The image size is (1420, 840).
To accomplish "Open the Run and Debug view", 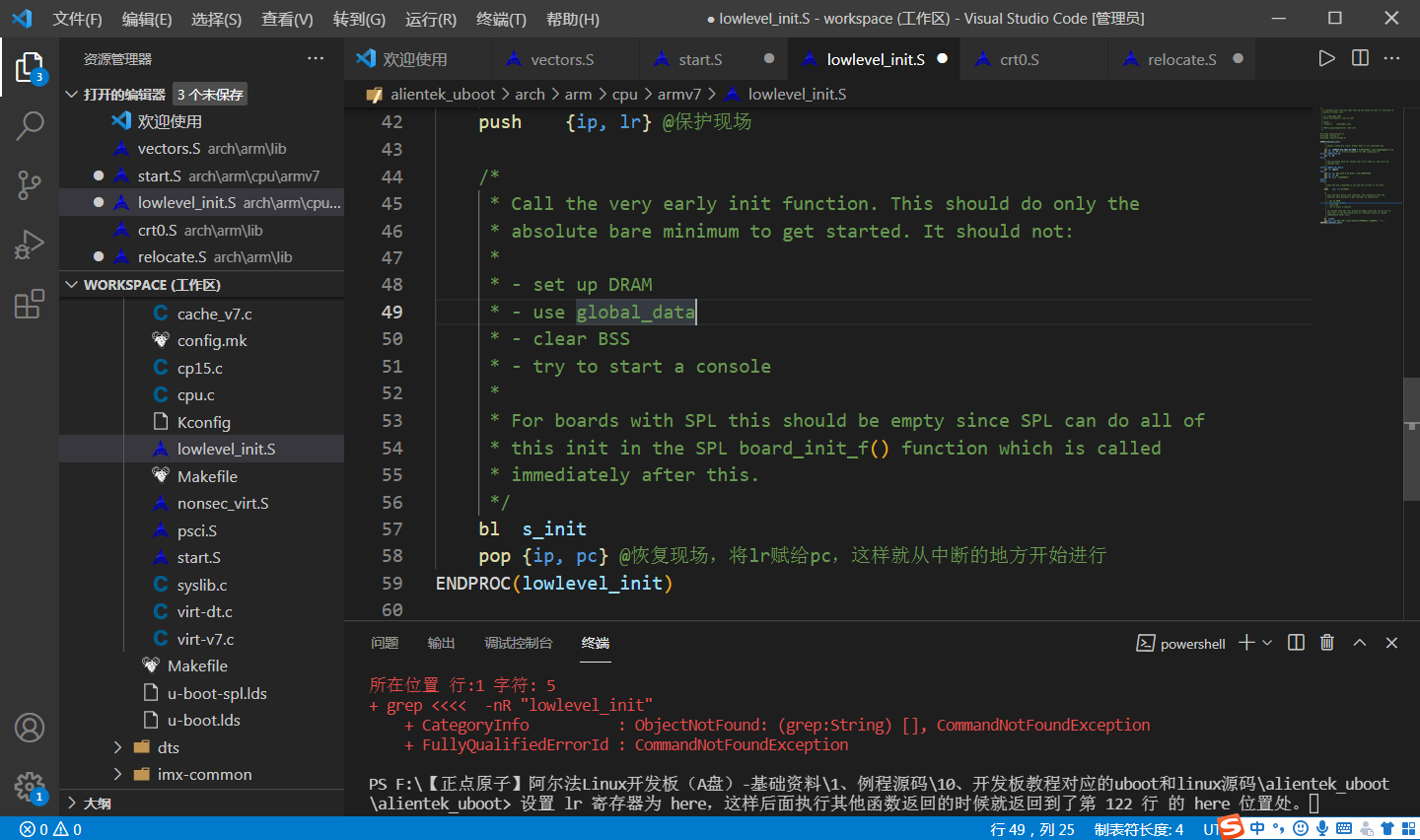I will (30, 244).
